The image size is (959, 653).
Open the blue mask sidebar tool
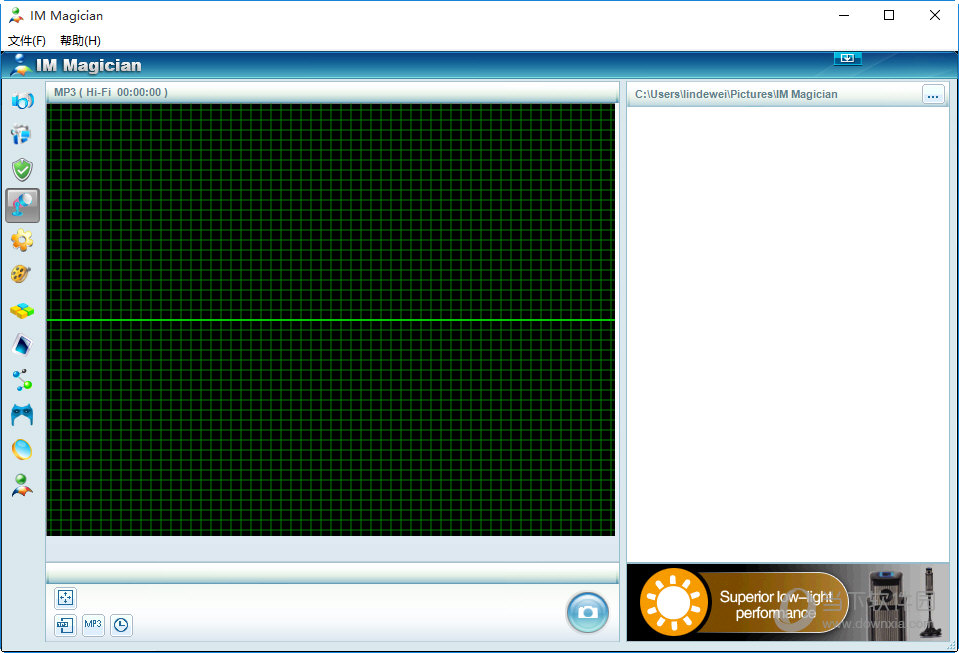[x=22, y=415]
